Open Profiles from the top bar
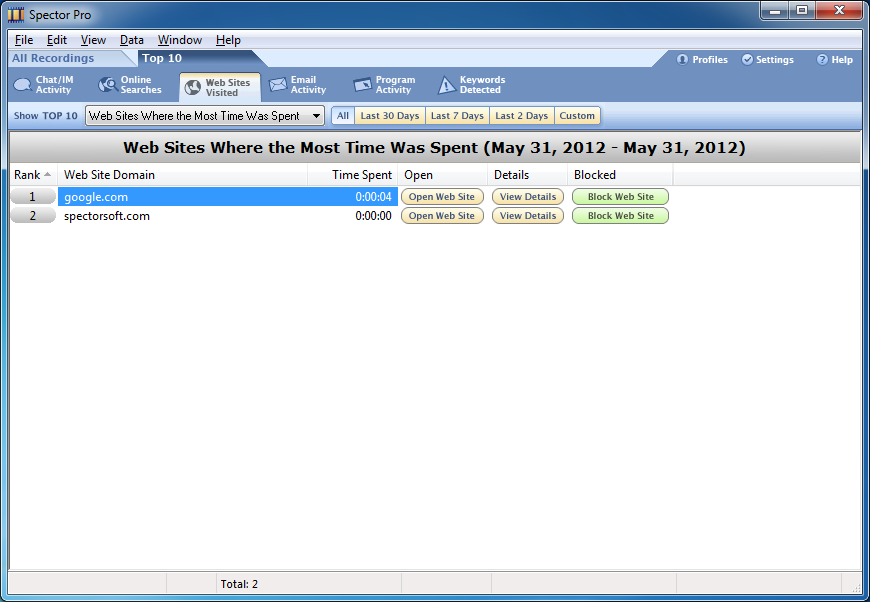This screenshot has width=870, height=602. [x=702, y=60]
